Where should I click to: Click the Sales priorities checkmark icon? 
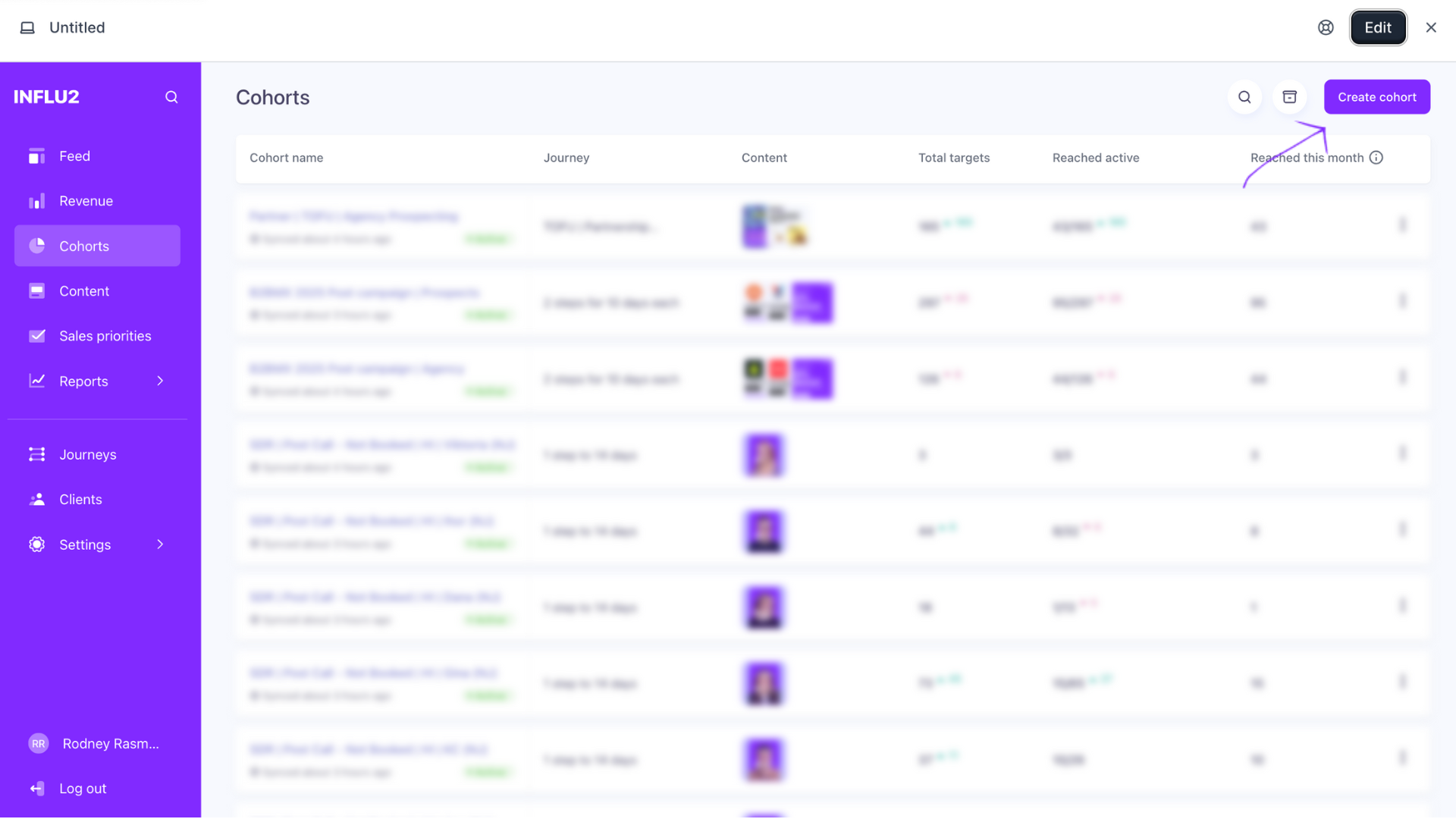[x=36, y=335]
